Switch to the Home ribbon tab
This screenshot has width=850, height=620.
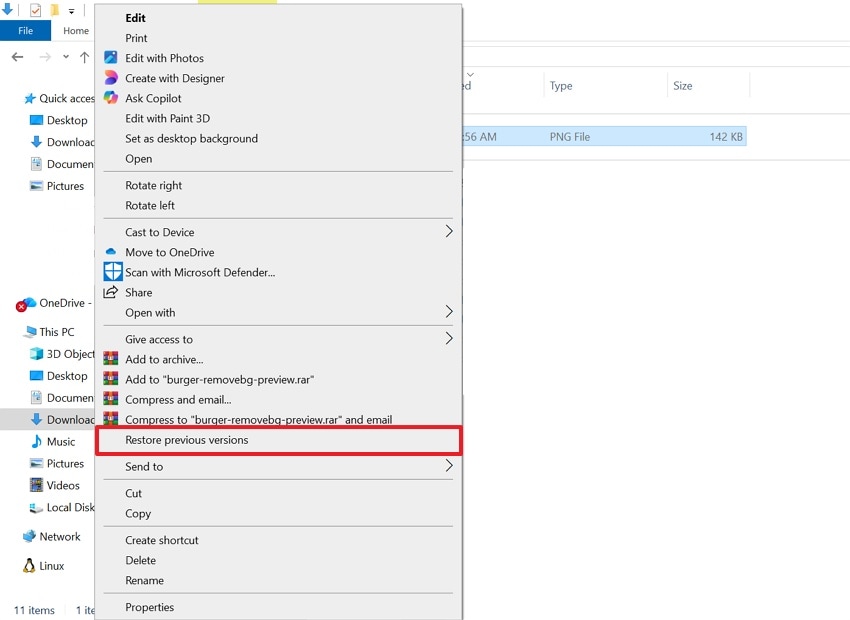tap(75, 31)
